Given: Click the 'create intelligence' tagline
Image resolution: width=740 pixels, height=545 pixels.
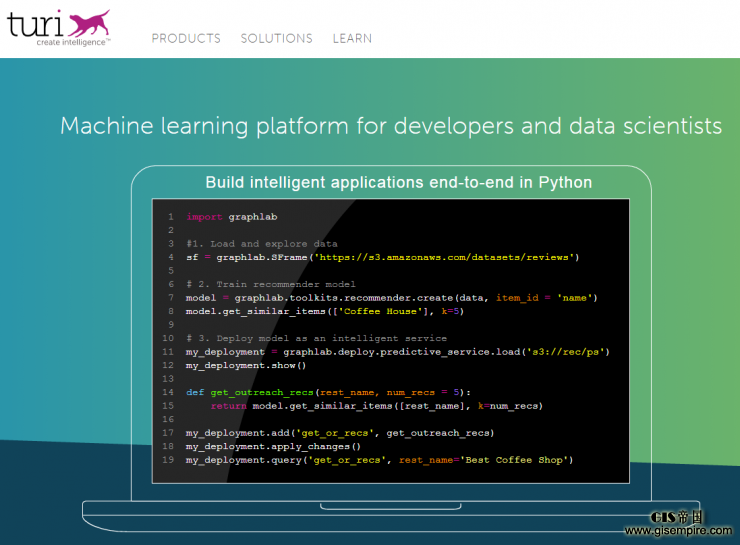Looking at the screenshot, I should [x=72, y=43].
